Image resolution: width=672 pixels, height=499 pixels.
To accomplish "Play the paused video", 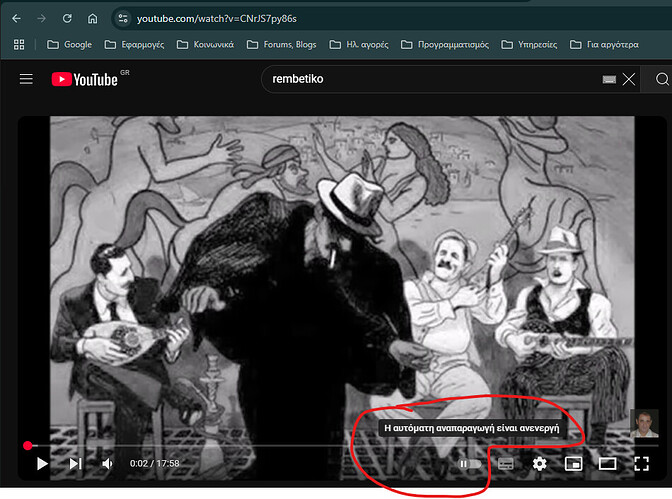I will click(42, 463).
